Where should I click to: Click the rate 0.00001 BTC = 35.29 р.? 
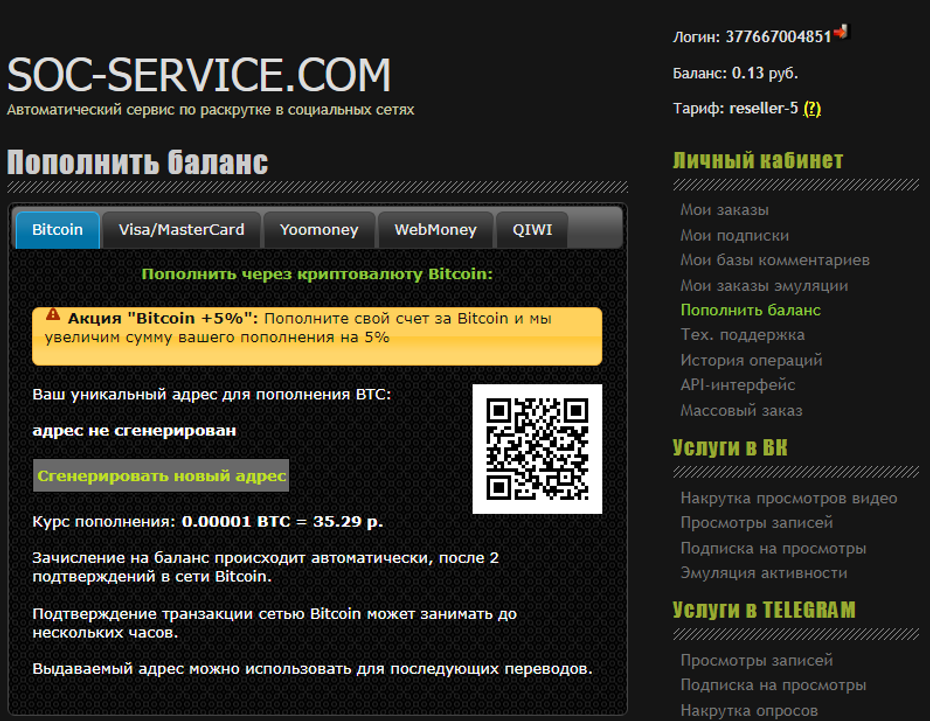tap(282, 521)
